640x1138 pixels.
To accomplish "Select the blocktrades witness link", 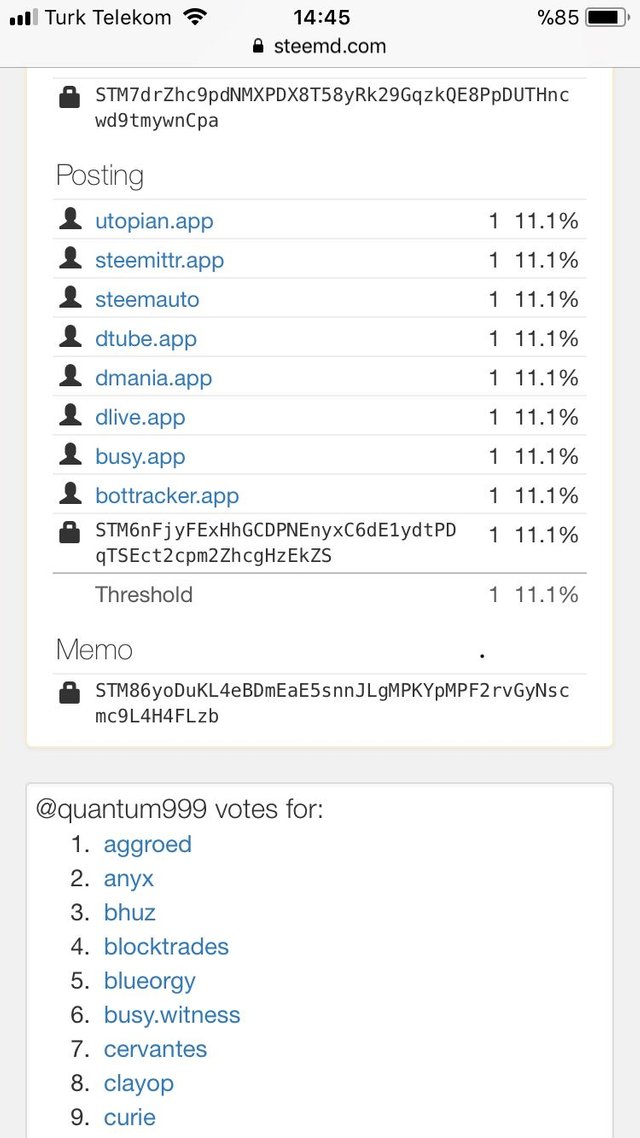I will pos(166,946).
